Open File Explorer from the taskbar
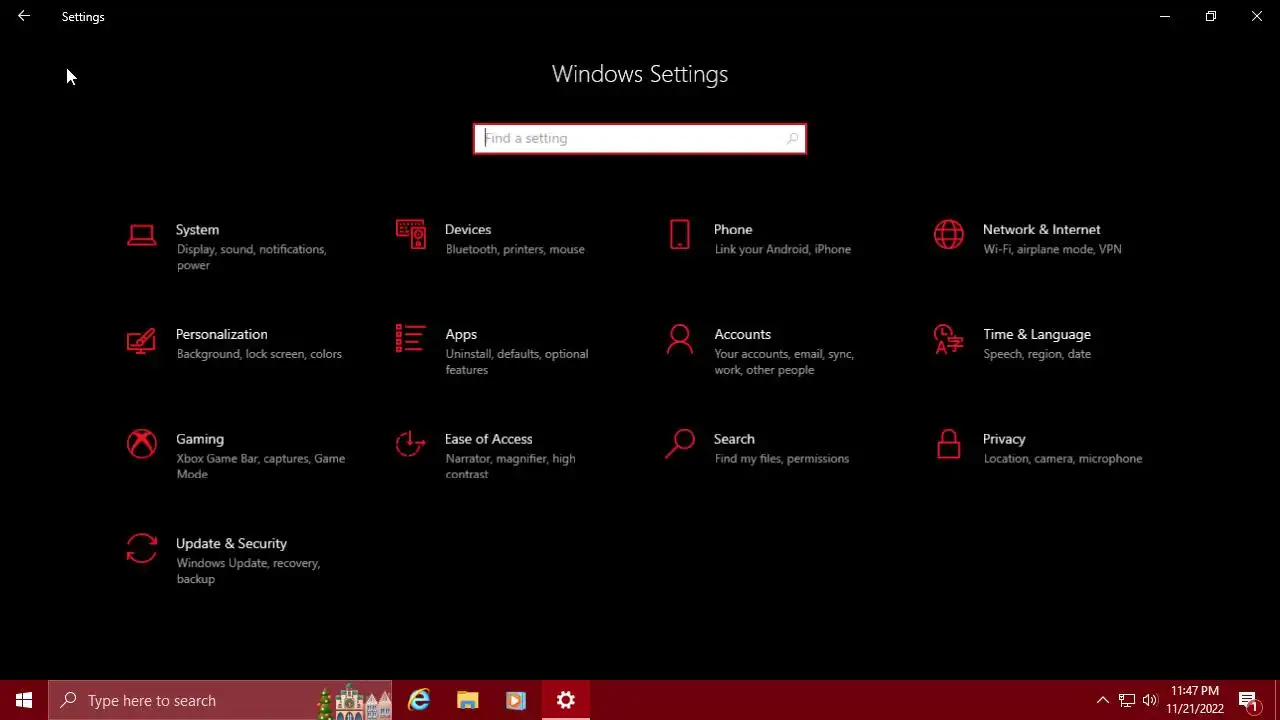Viewport: 1280px width, 720px height. click(467, 700)
